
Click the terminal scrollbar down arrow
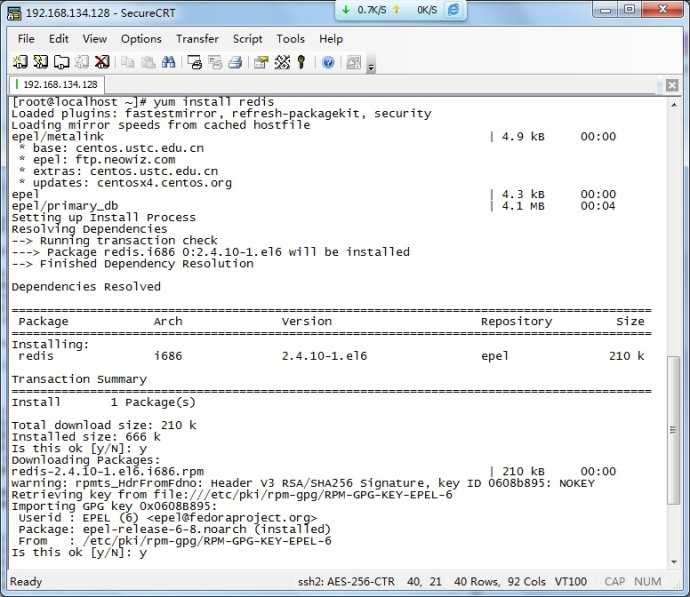pyautogui.click(x=674, y=562)
